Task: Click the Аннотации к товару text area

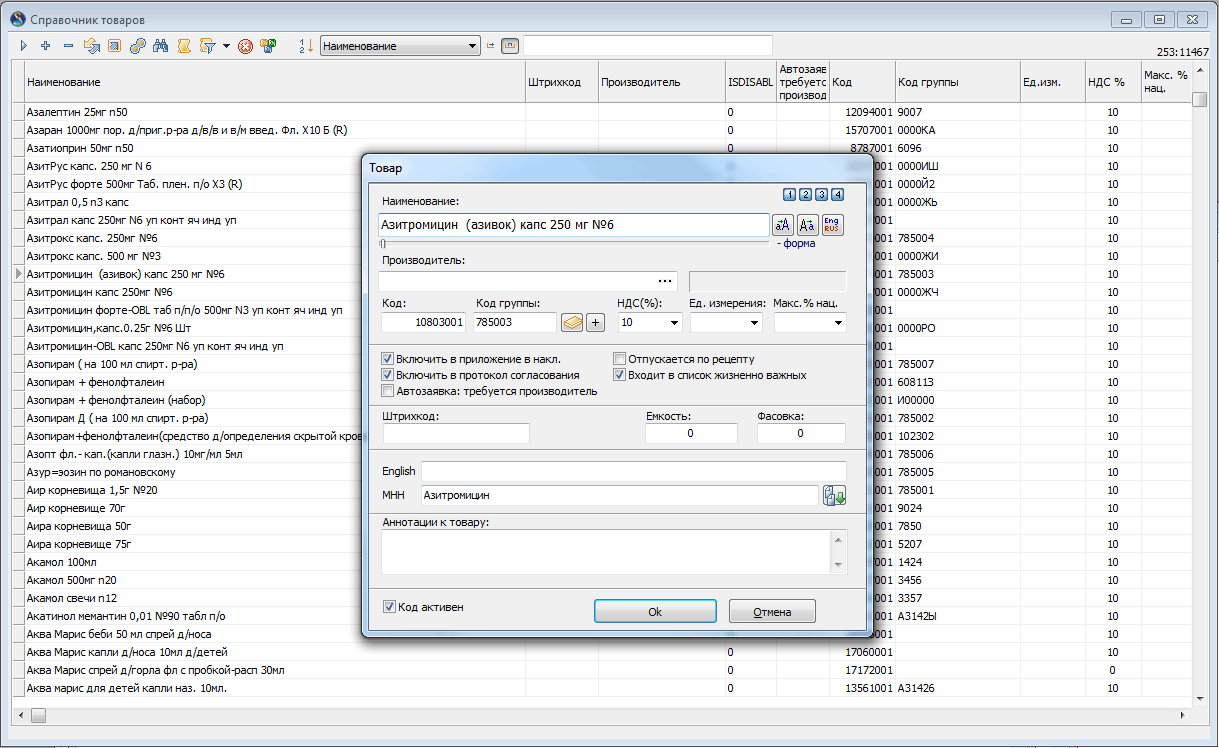Action: pyautogui.click(x=606, y=552)
